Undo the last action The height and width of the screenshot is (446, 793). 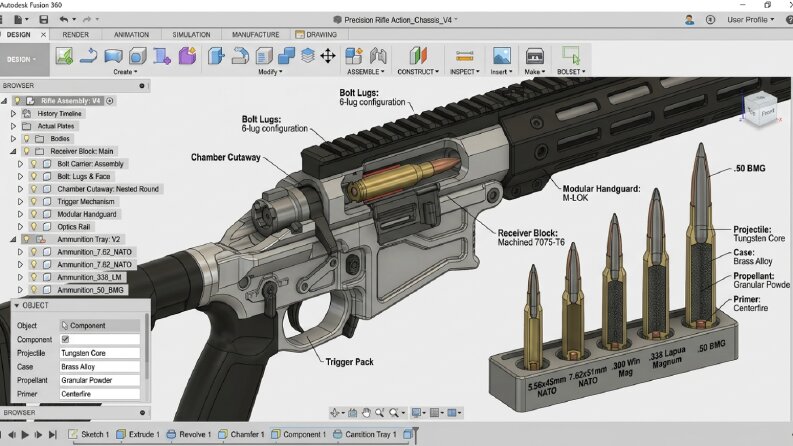pyautogui.click(x=64, y=19)
